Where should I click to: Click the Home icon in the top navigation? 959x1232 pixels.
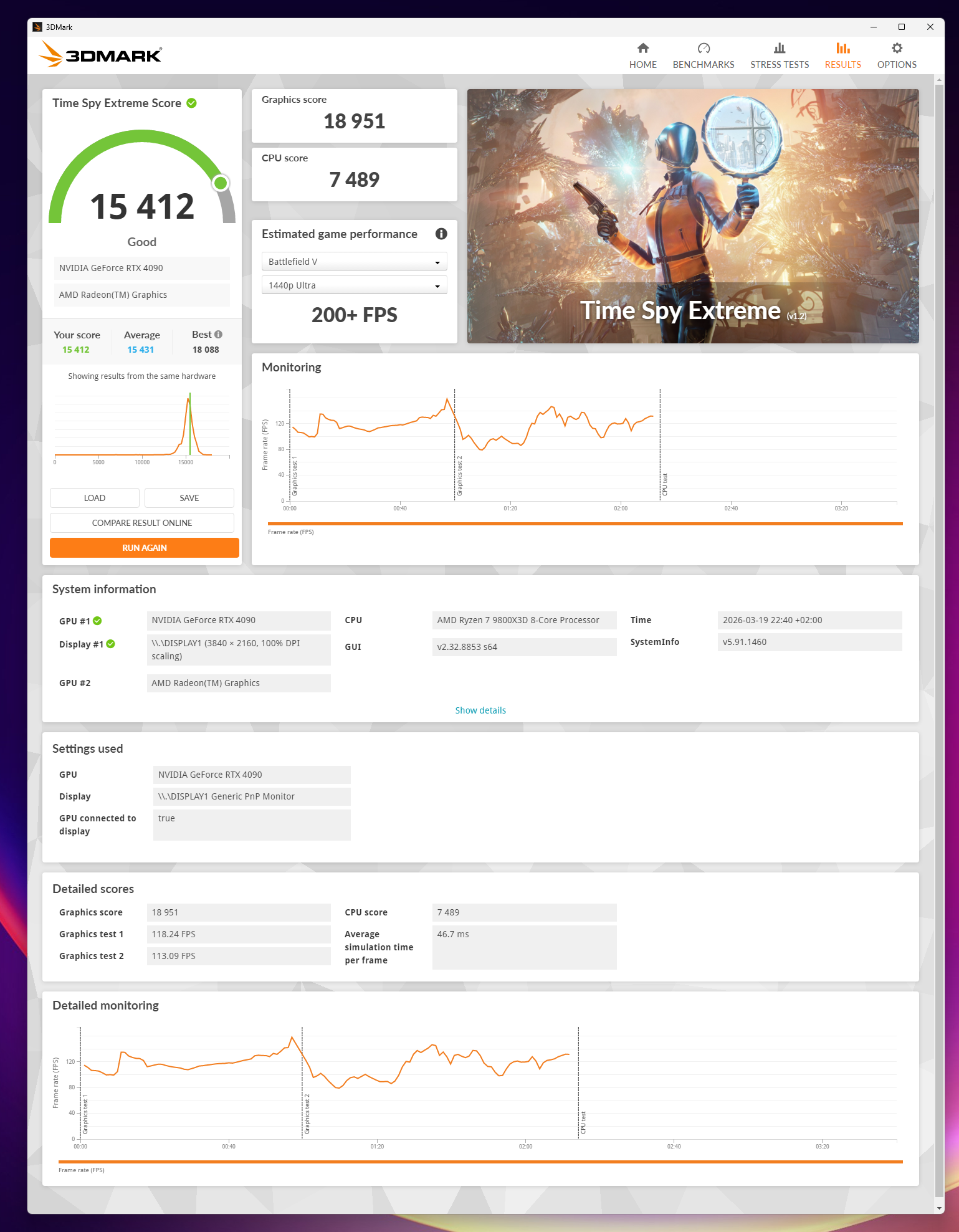click(642, 49)
